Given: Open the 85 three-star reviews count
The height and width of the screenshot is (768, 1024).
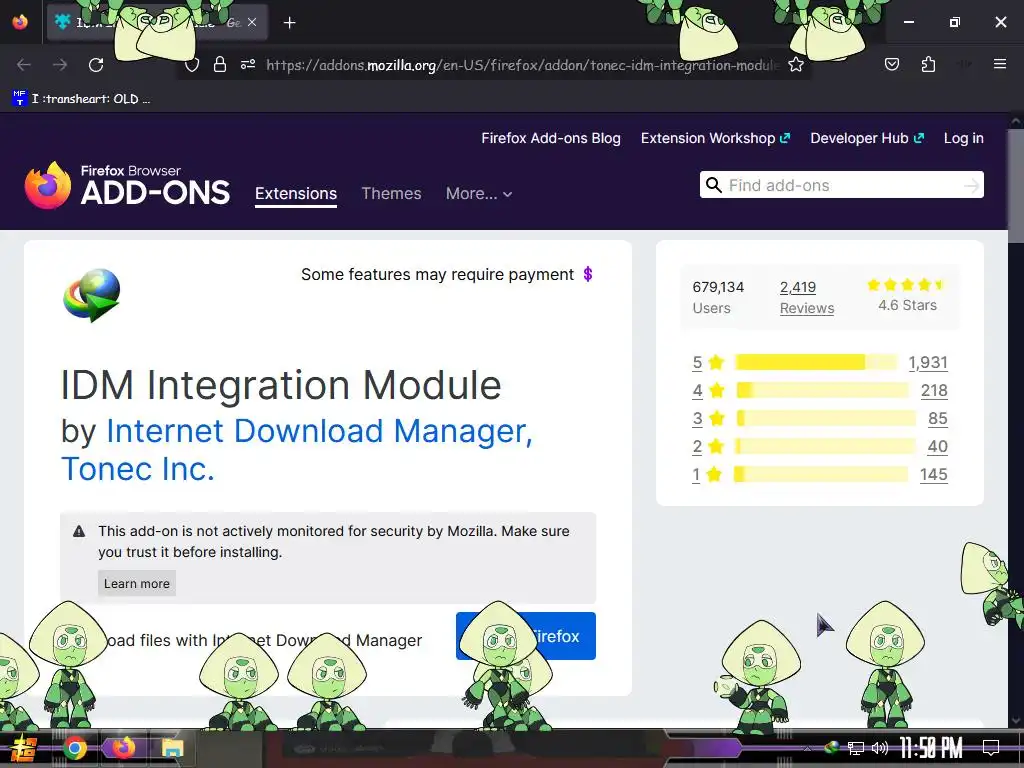Looking at the screenshot, I should click(x=937, y=419).
